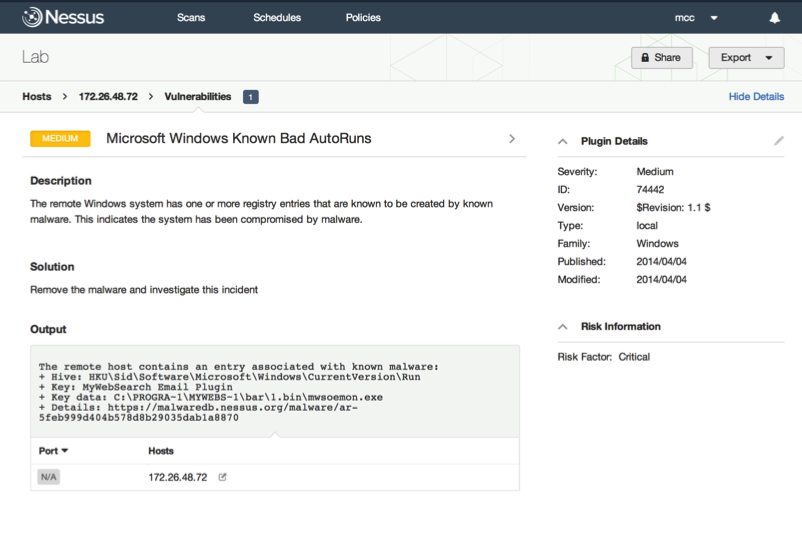Click the Version $Revision: 1.1 $ value
The image size is (802, 536).
point(673,208)
